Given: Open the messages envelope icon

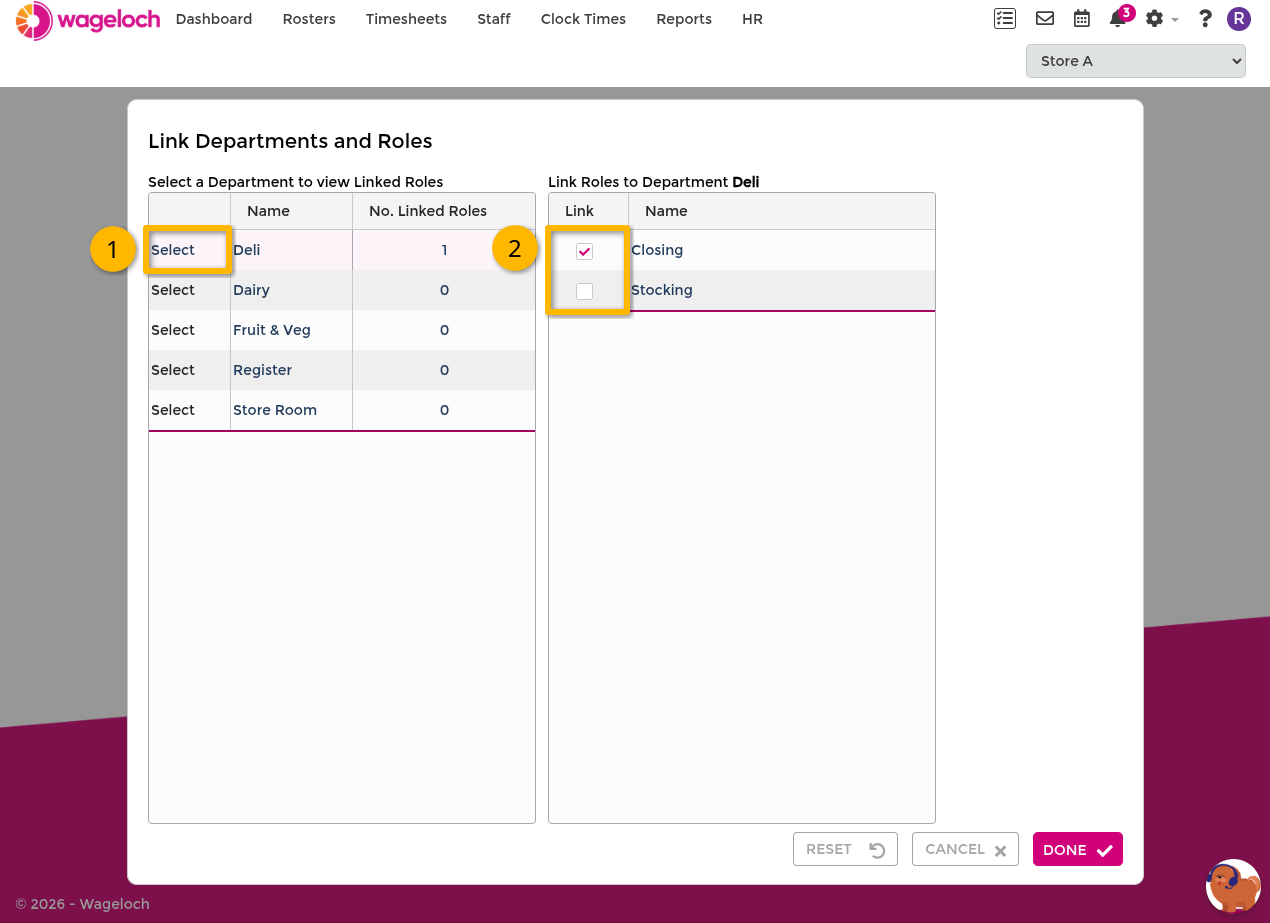Looking at the screenshot, I should (1045, 18).
